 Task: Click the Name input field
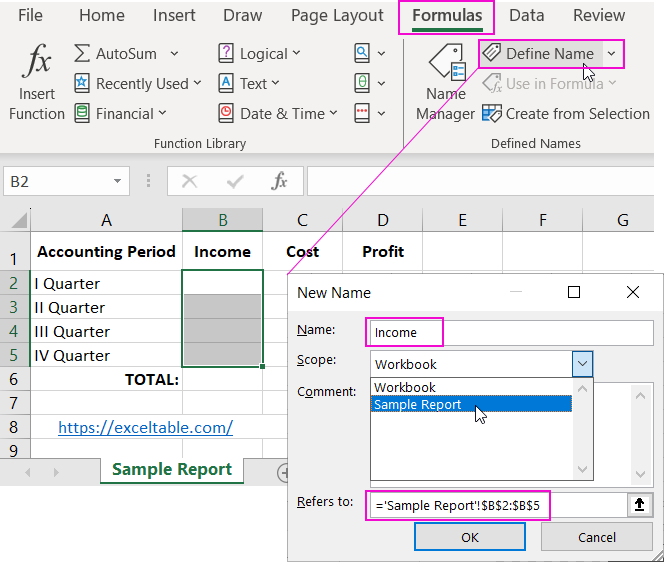(512, 332)
